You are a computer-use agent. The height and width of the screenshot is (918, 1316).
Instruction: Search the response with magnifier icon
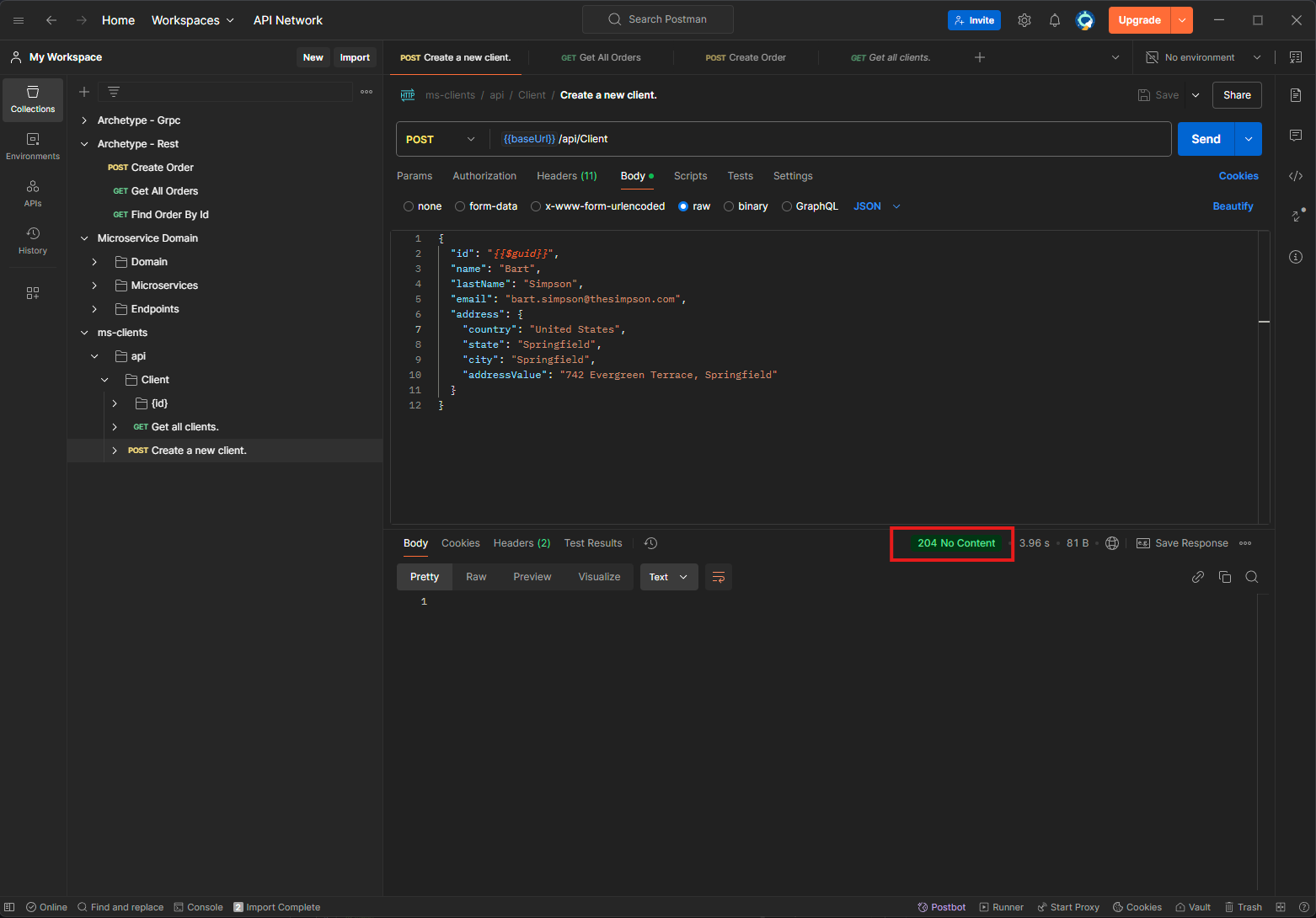pos(1252,577)
